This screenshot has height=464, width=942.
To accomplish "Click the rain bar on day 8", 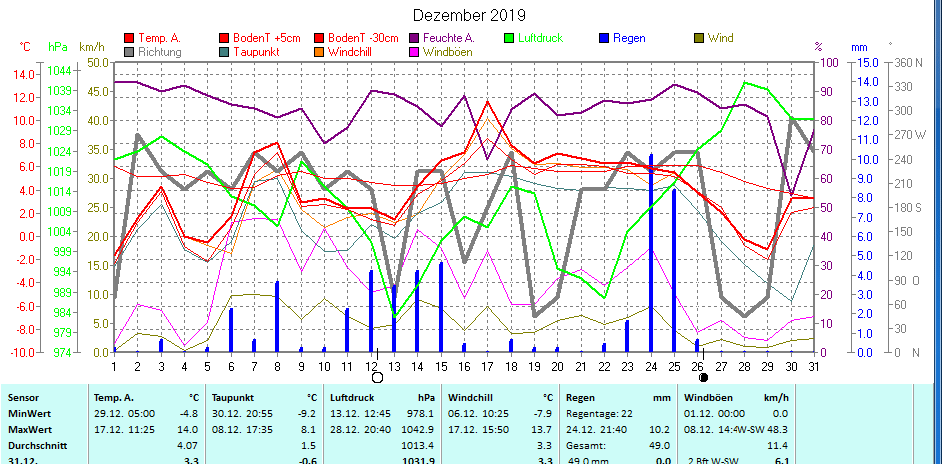I will 277,317.
